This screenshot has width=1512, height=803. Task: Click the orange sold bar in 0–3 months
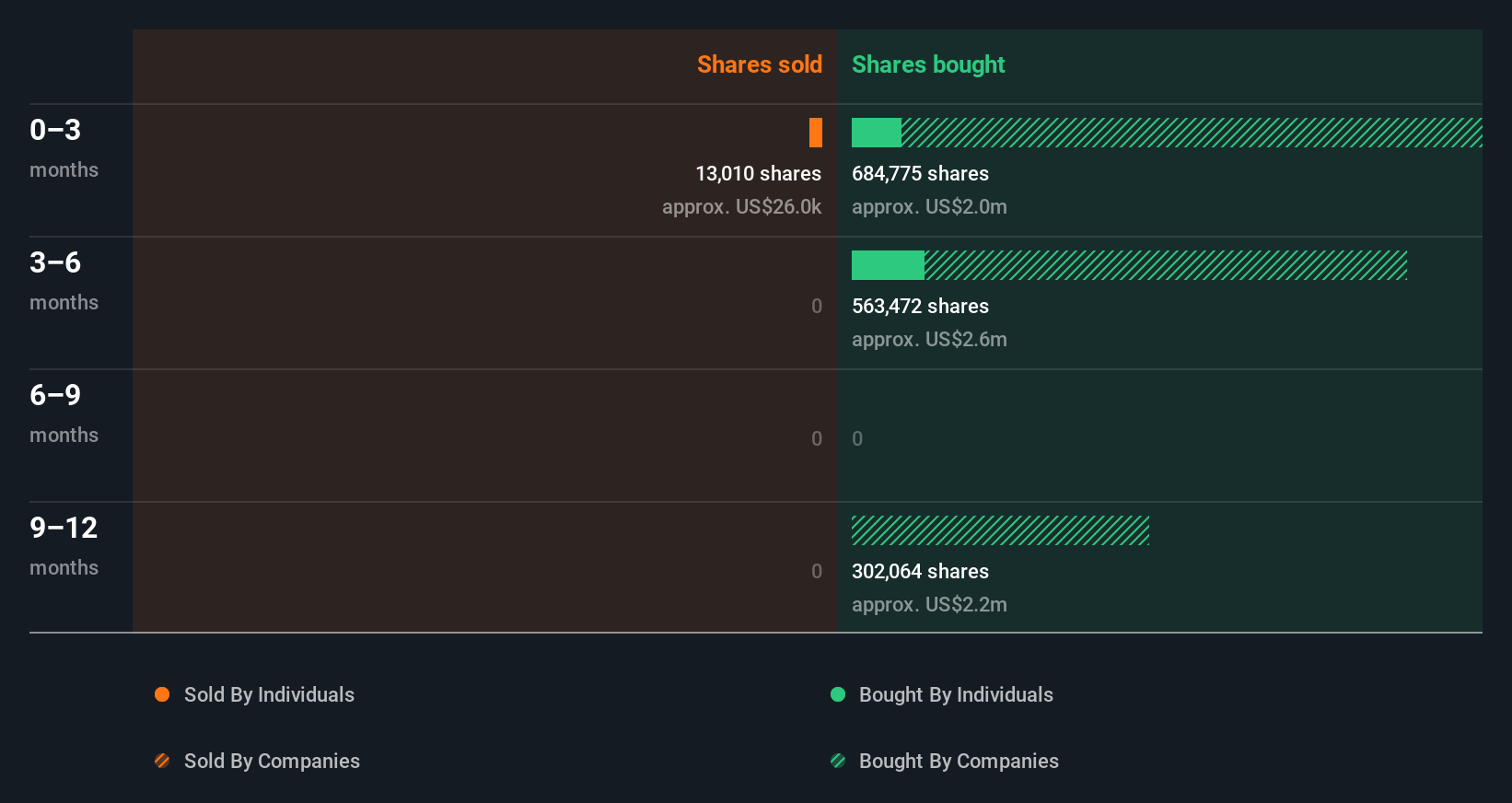(816, 133)
